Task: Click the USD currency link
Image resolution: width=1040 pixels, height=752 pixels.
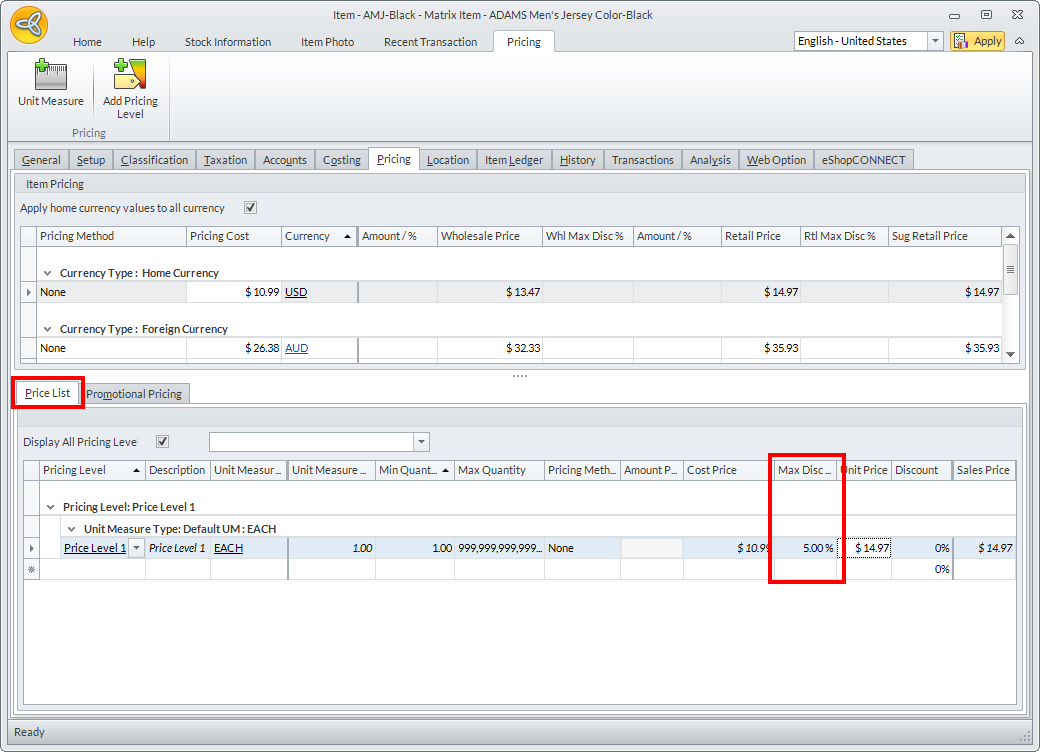Action: pos(296,292)
